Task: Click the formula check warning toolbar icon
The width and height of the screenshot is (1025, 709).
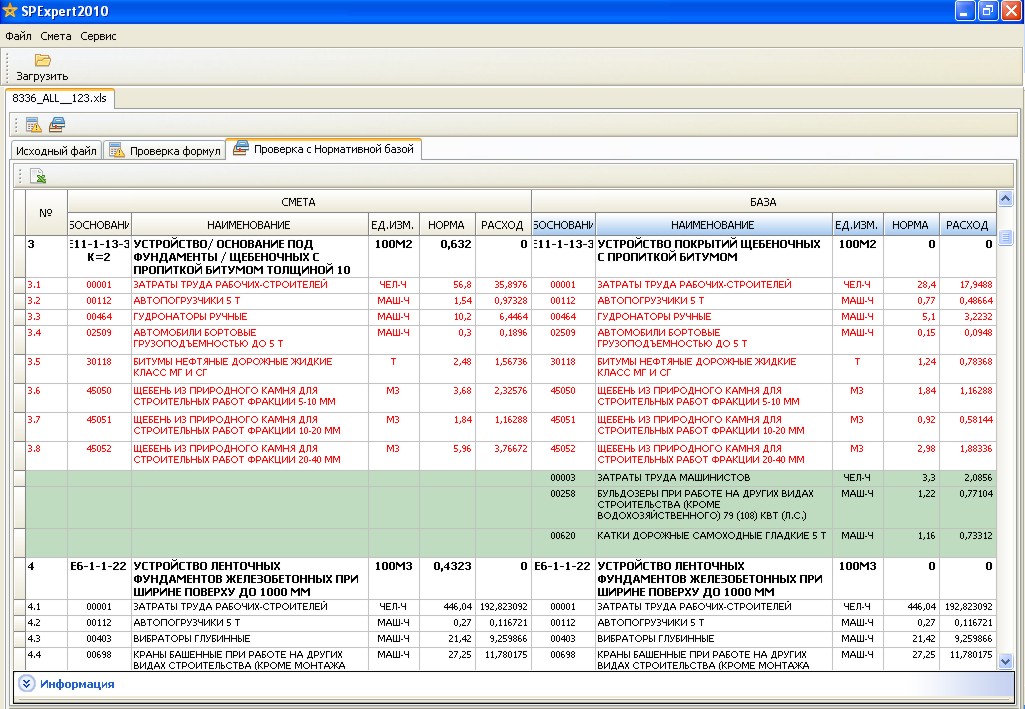Action: pyautogui.click(x=34, y=125)
